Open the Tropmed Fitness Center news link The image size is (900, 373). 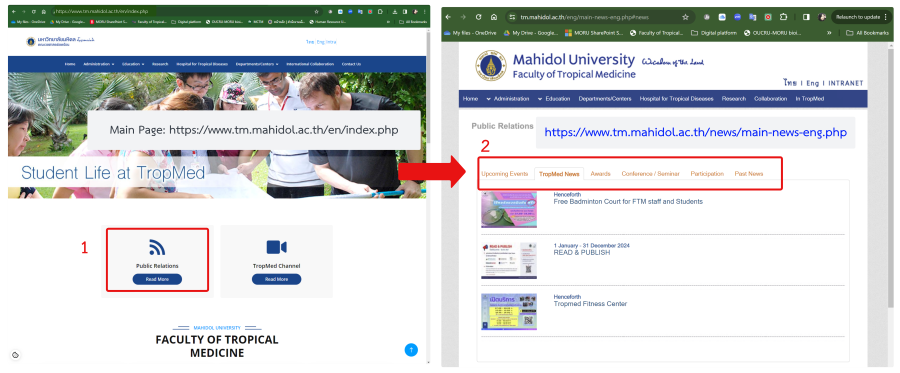tap(590, 304)
